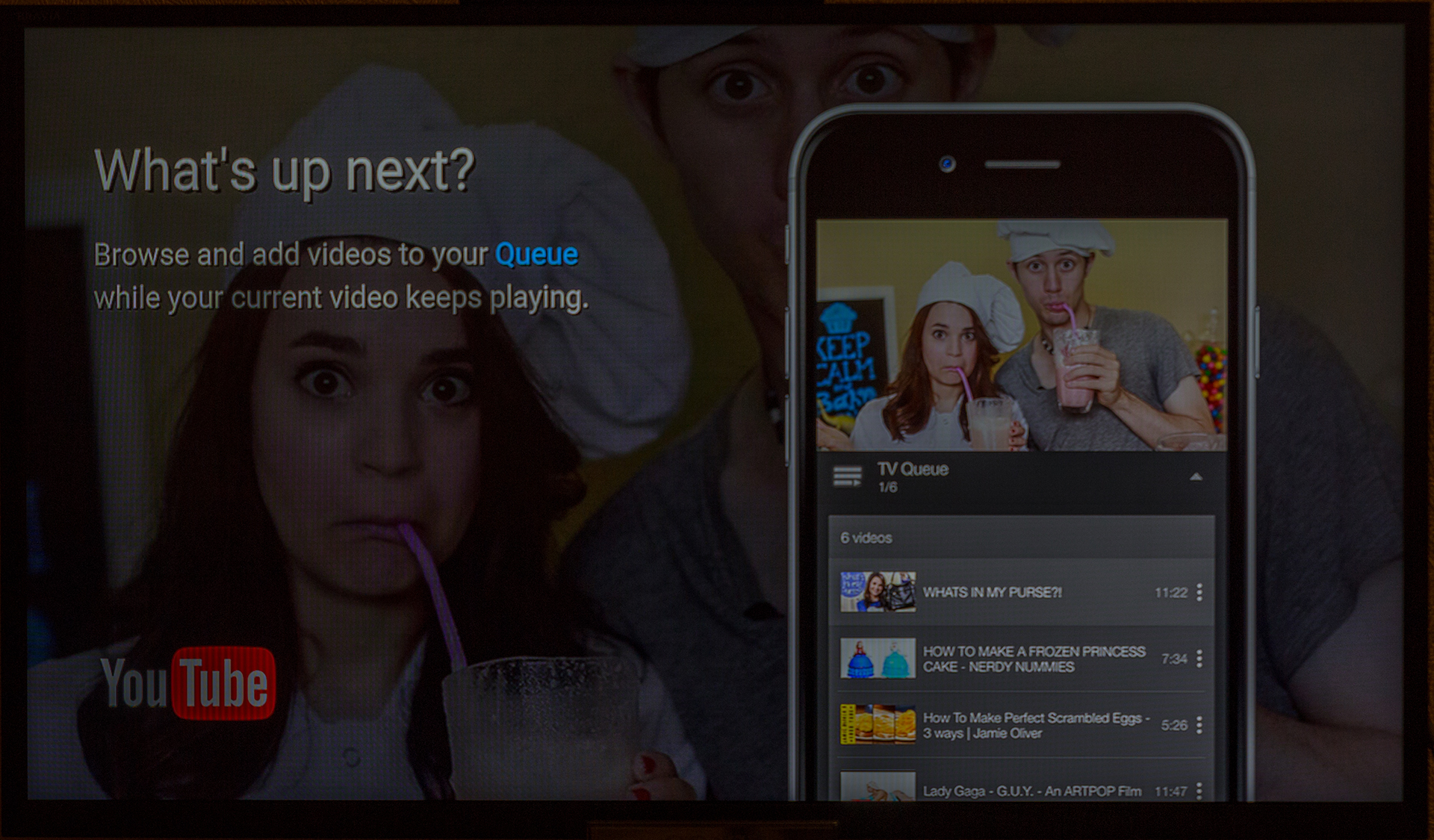Click the '6 videos' header

pos(866,538)
